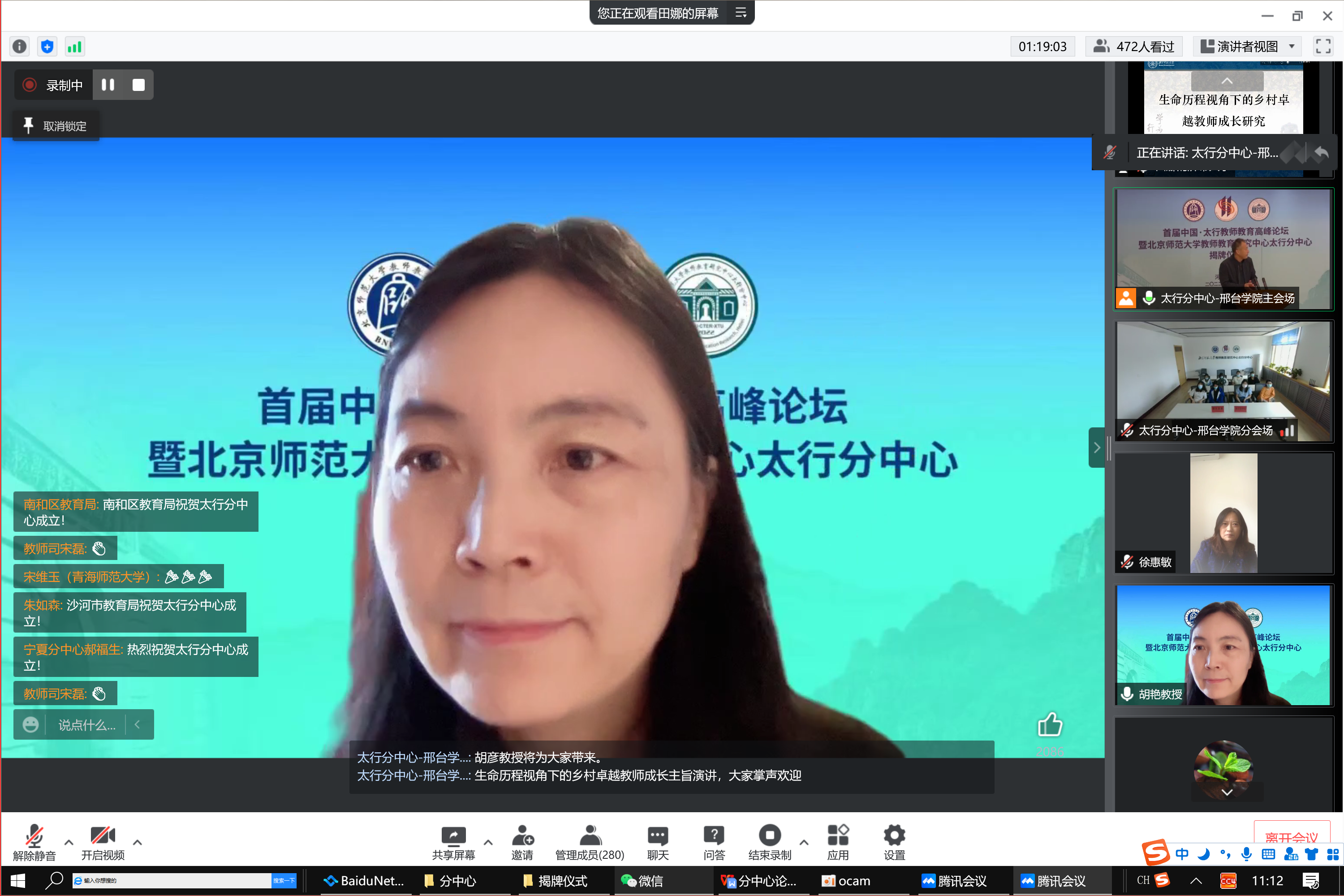Toggle Sogou 中 Chinese/English mode
This screenshot has width=1344, height=896.
[x=1182, y=854]
